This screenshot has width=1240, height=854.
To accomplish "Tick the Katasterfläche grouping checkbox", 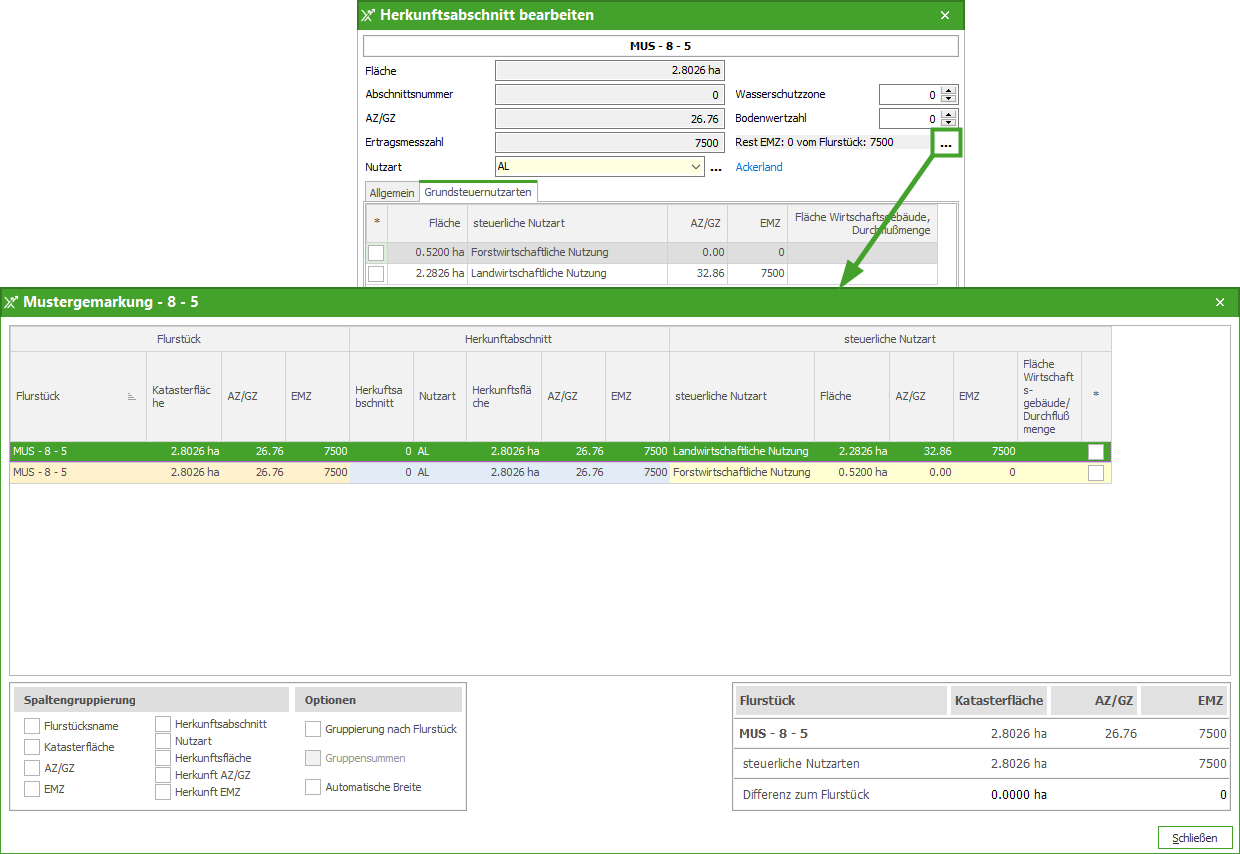I will pos(32,747).
